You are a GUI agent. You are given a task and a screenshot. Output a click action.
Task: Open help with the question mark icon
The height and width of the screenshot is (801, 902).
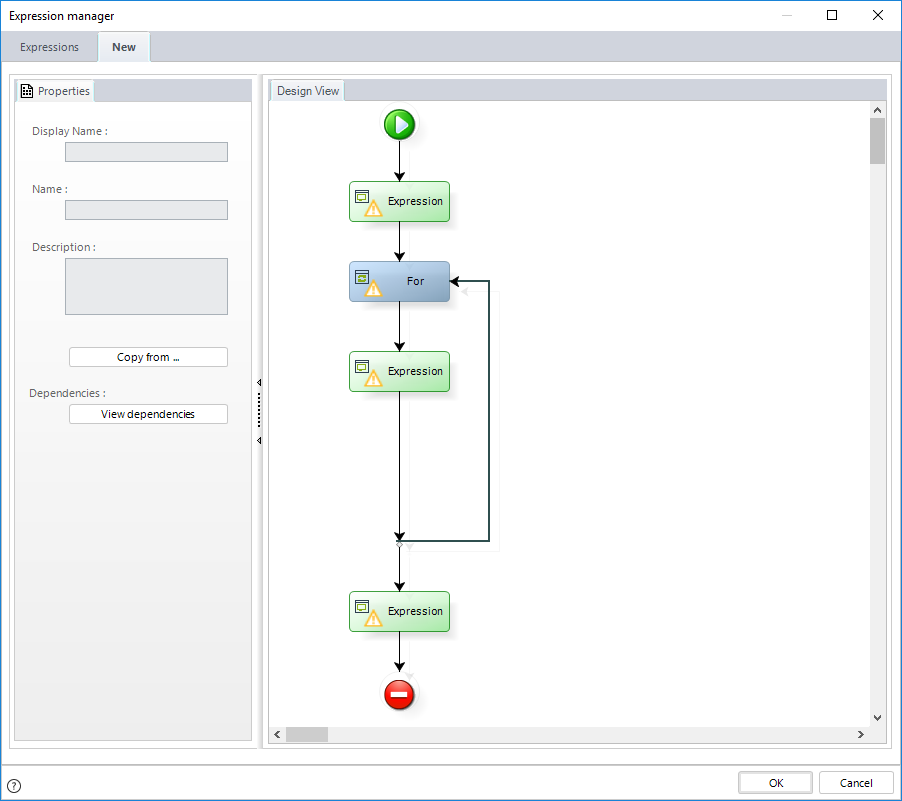click(x=14, y=785)
